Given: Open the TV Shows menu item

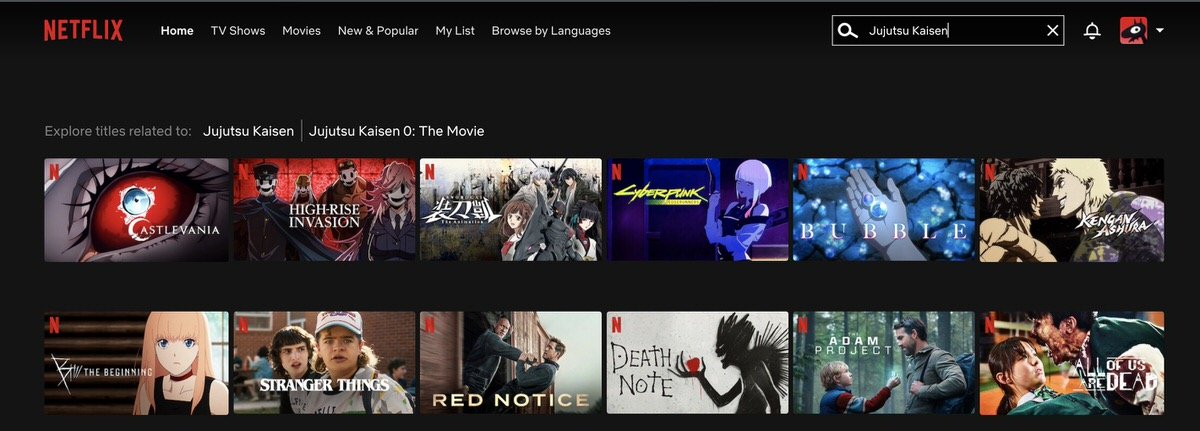Looking at the screenshot, I should pyautogui.click(x=238, y=31).
